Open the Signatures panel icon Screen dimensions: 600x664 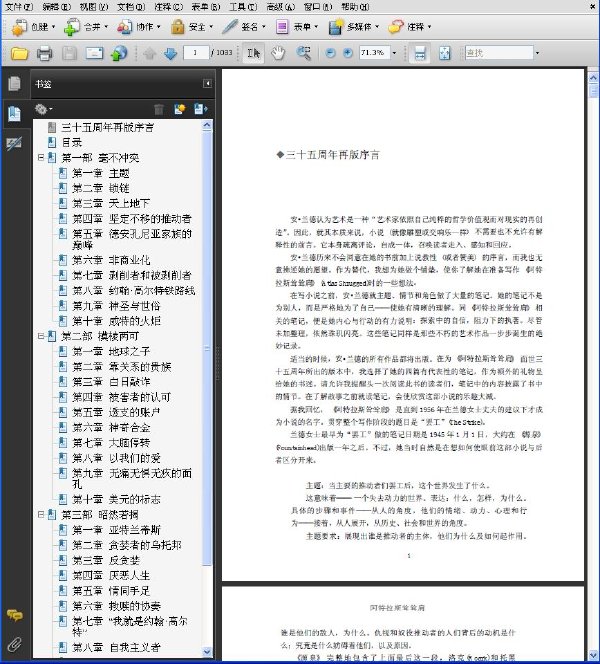tap(14, 144)
